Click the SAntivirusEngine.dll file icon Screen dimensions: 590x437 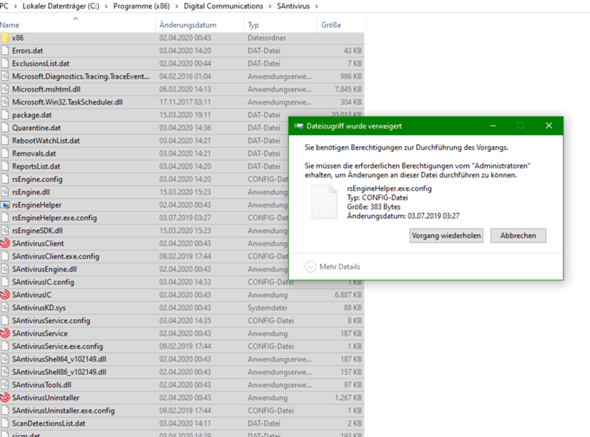click(5, 269)
